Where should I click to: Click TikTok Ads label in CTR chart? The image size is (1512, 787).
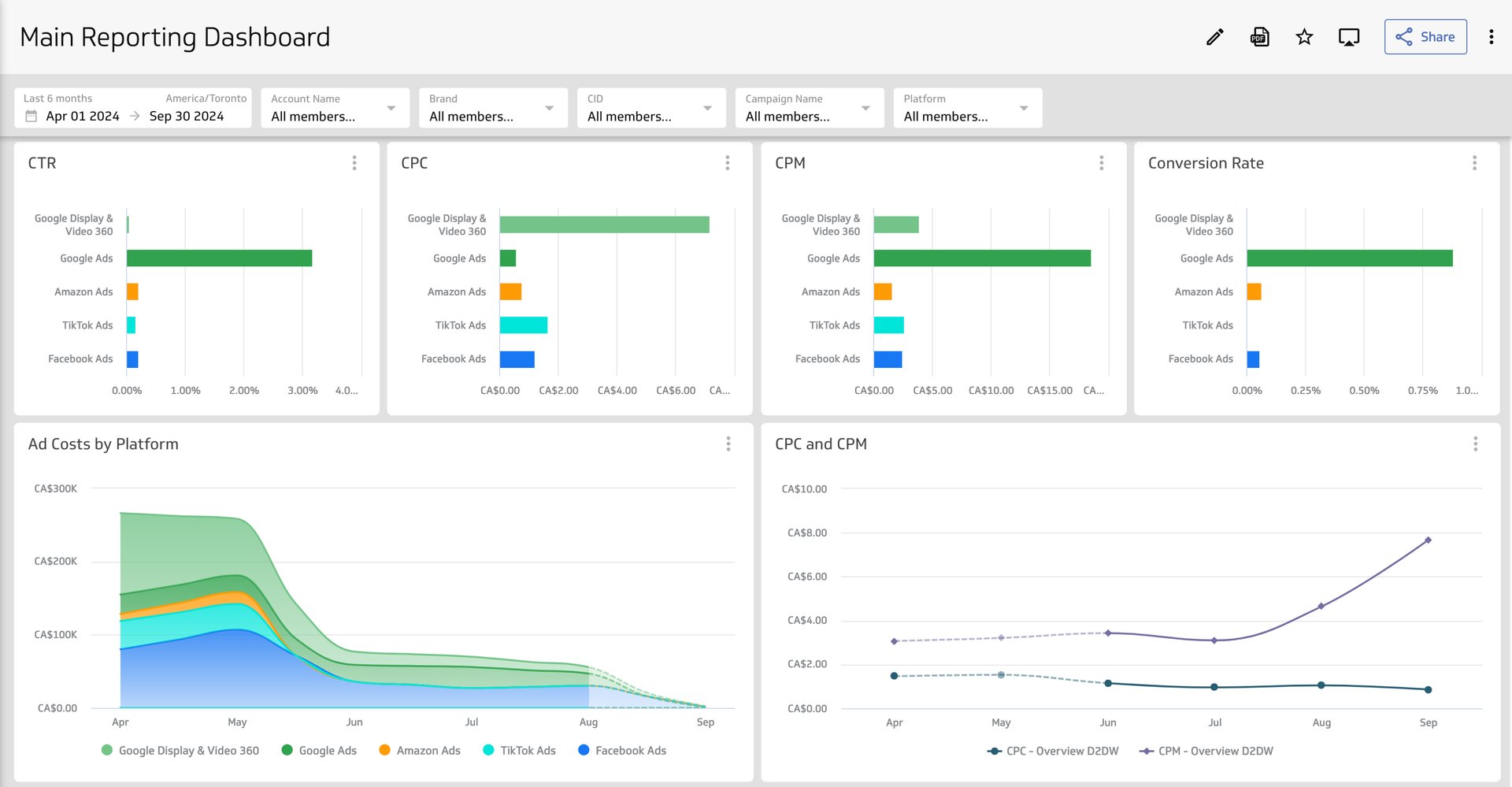coord(87,325)
